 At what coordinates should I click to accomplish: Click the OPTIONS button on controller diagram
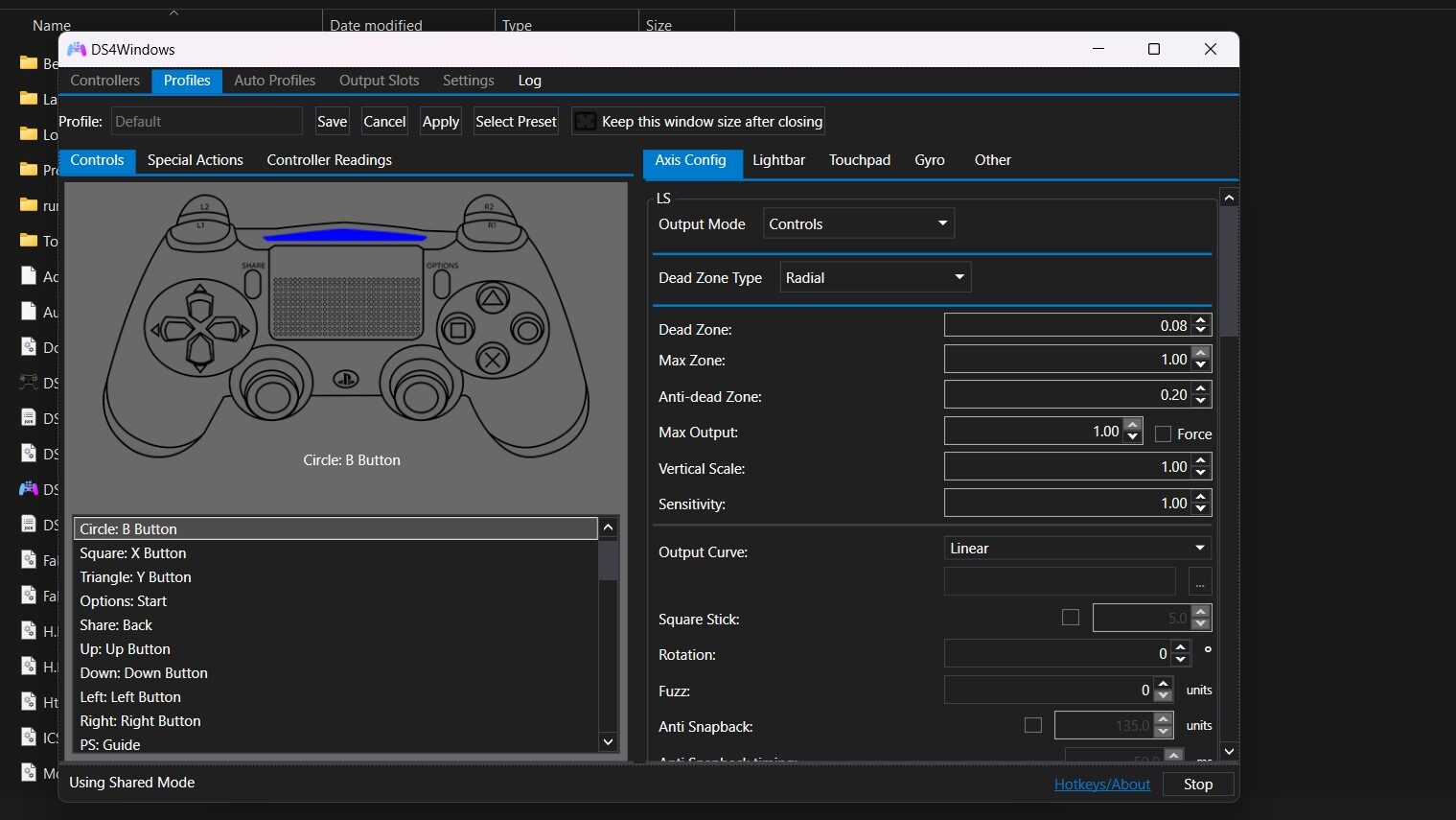point(442,283)
